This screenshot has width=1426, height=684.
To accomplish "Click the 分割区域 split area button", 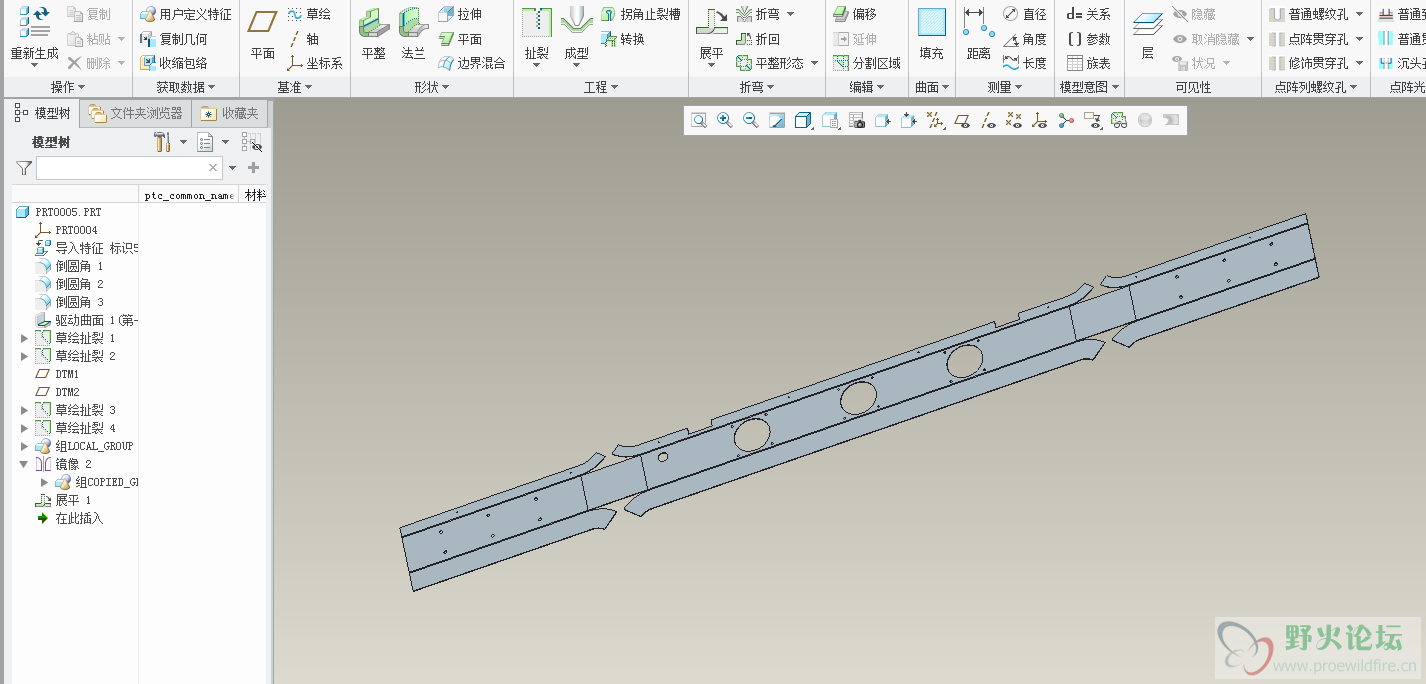I will [x=867, y=62].
